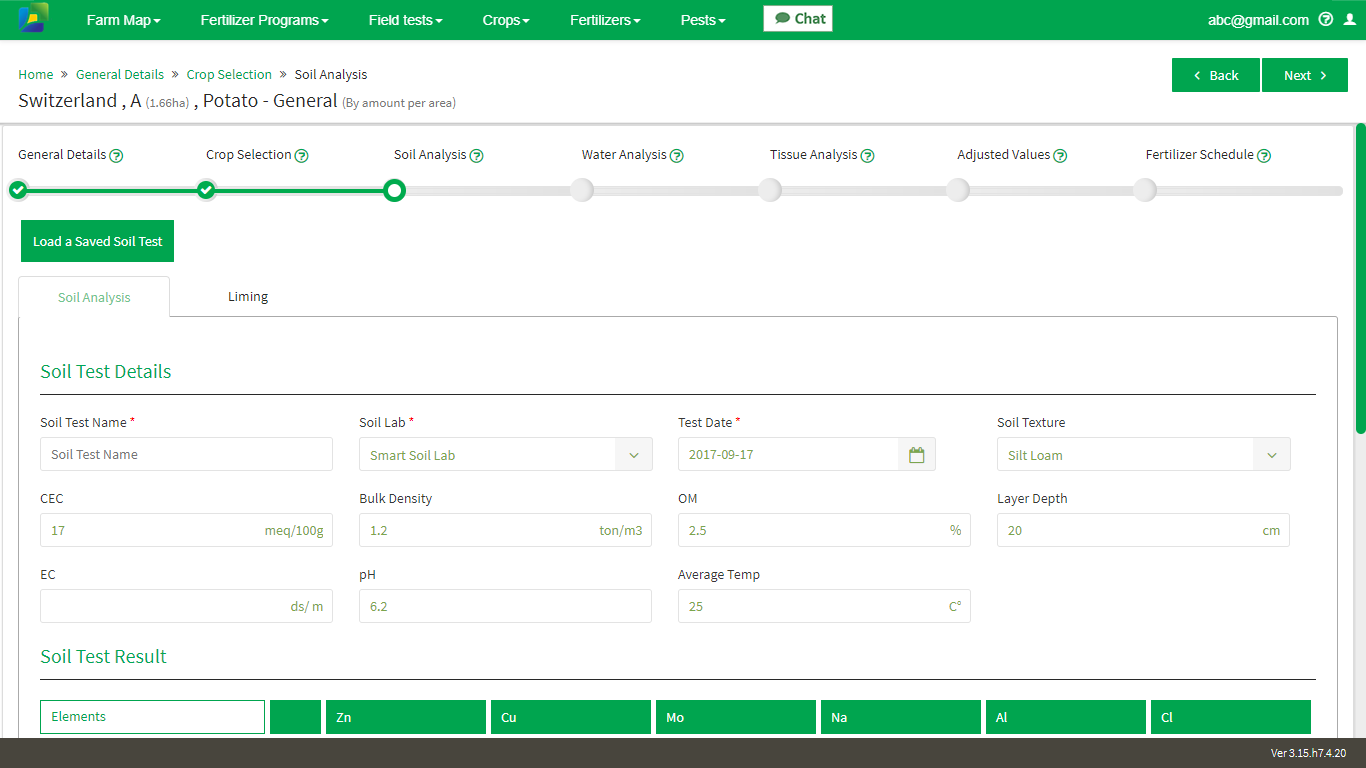Viewport: 1366px width, 768px height.
Task: Open the Fertilizer Programs menu
Action: (x=264, y=20)
